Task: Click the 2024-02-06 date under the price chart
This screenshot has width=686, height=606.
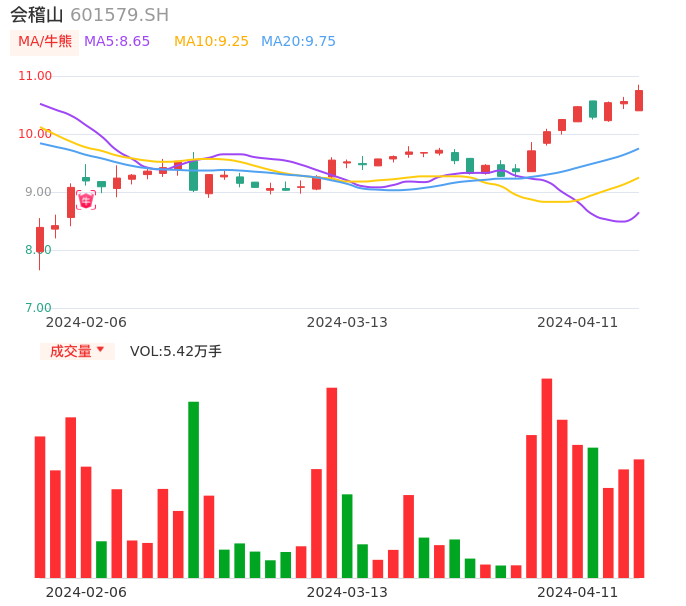Action: [x=86, y=322]
